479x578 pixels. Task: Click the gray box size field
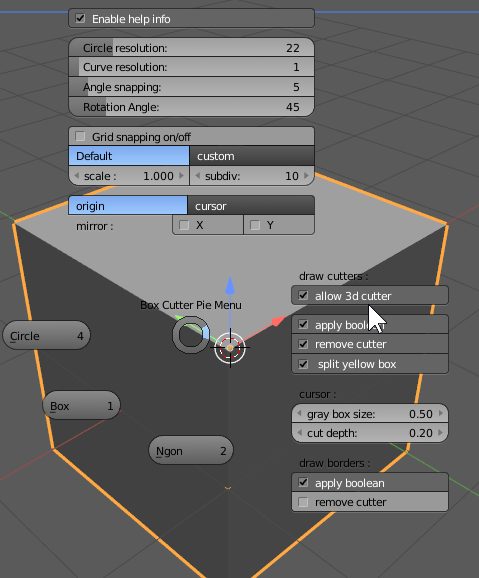tap(370, 414)
